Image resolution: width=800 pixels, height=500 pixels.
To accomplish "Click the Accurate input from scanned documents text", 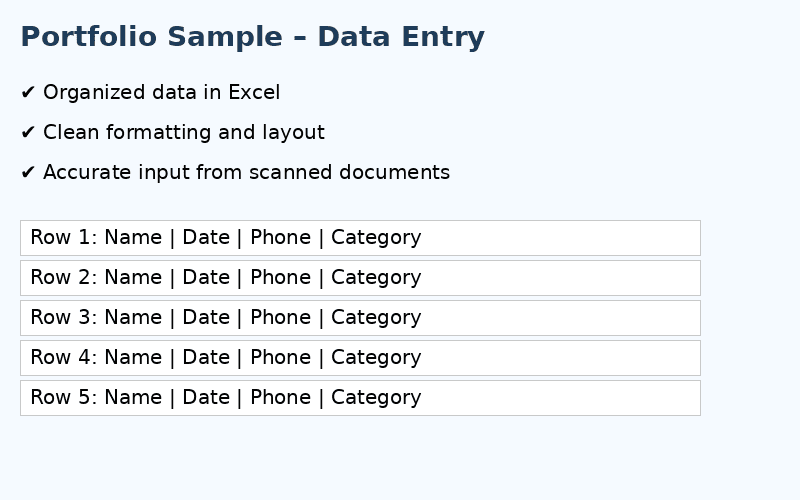I will click(x=246, y=172).
